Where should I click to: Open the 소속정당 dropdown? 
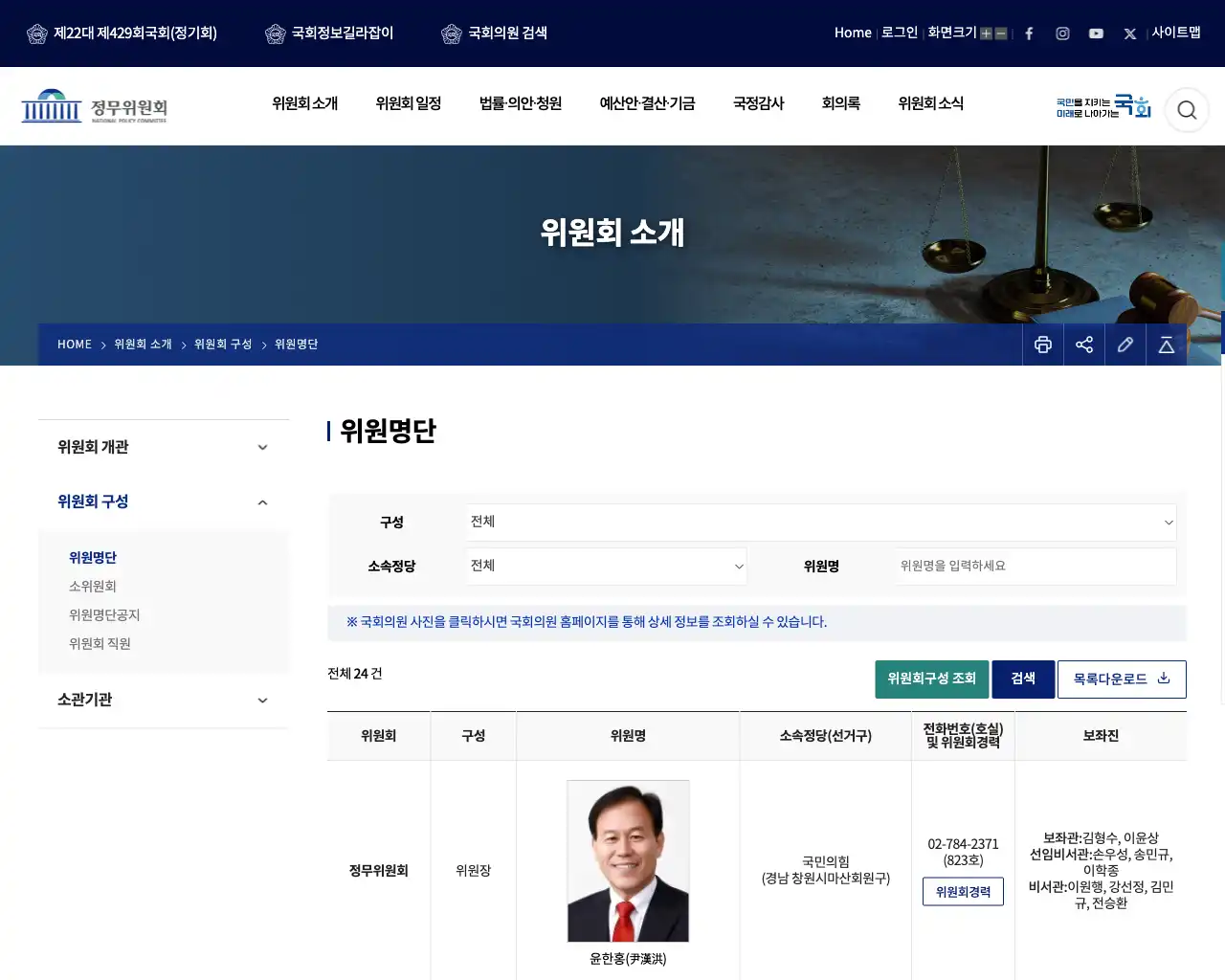[607, 567]
